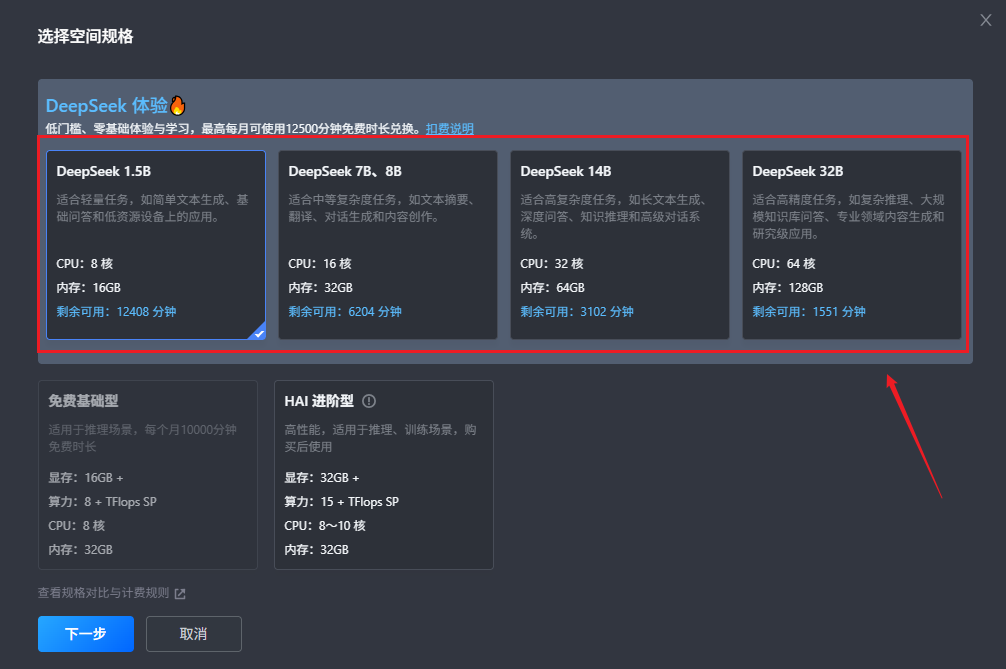Click 剩余可用：12408 分钟 text
Image resolution: width=1006 pixels, height=669 pixels.
pyautogui.click(x=116, y=312)
